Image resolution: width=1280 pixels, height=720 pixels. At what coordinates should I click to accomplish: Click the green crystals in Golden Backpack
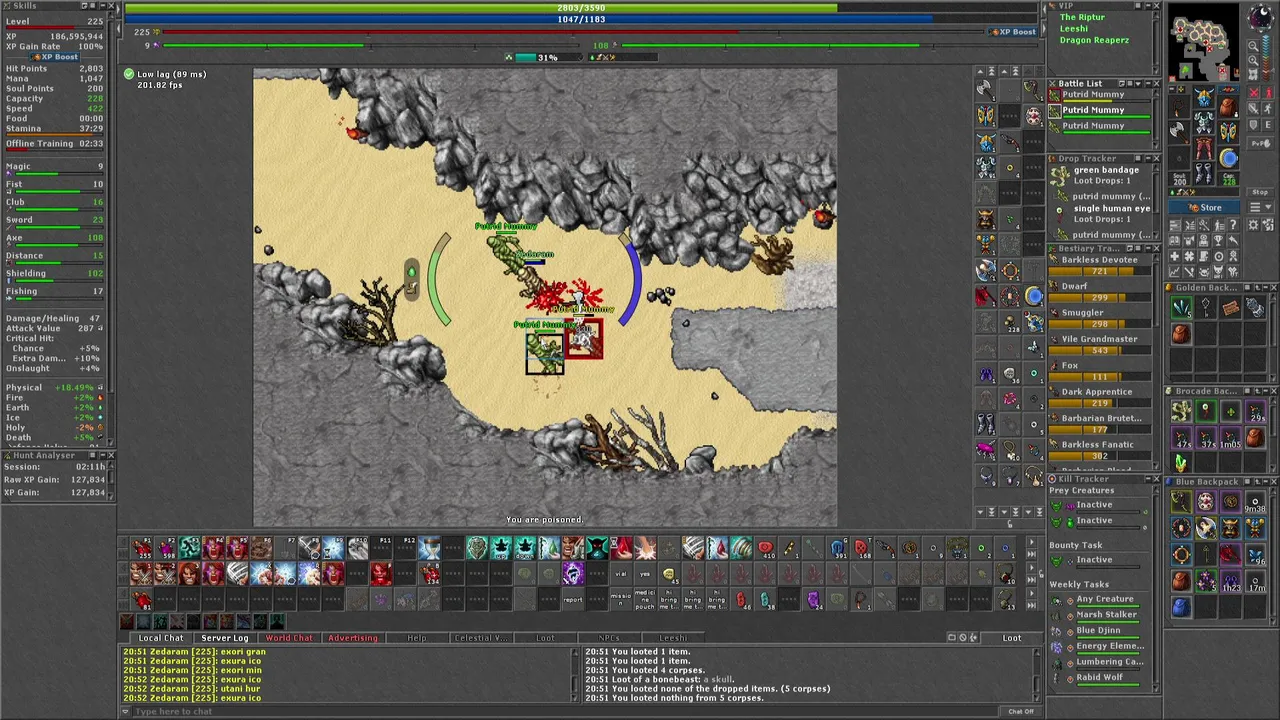[1181, 307]
